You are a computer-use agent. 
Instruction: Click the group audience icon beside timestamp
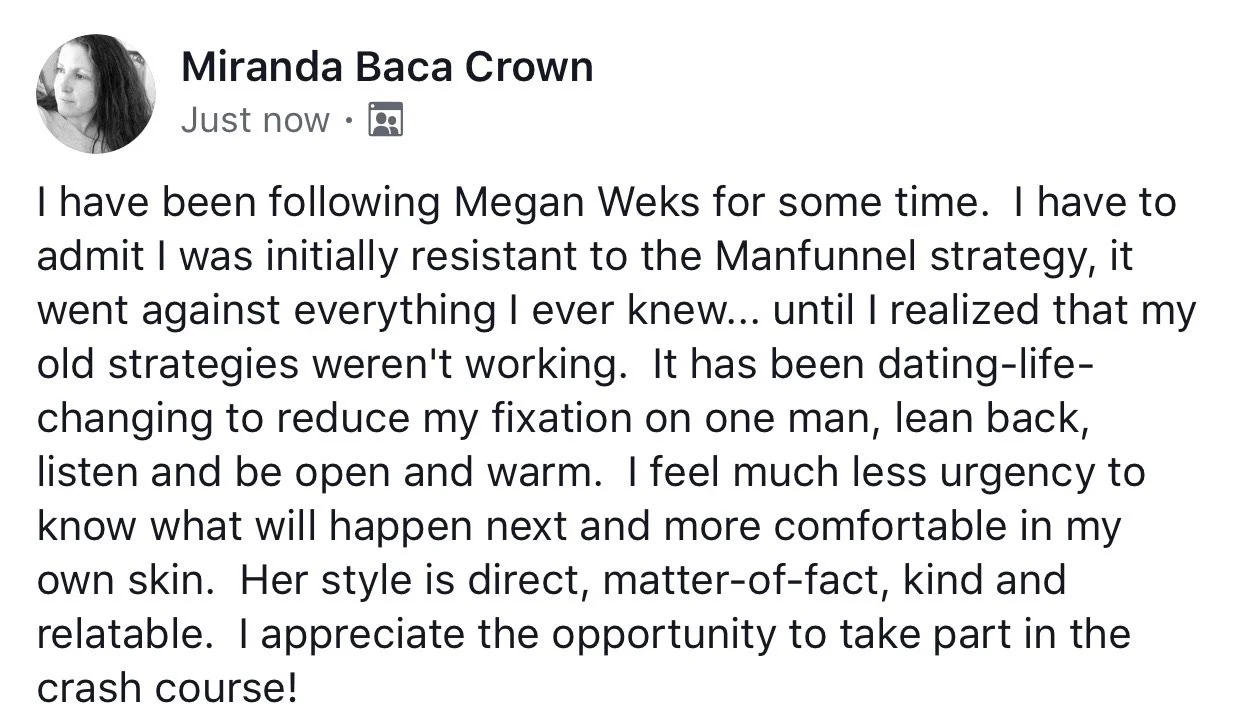386,120
